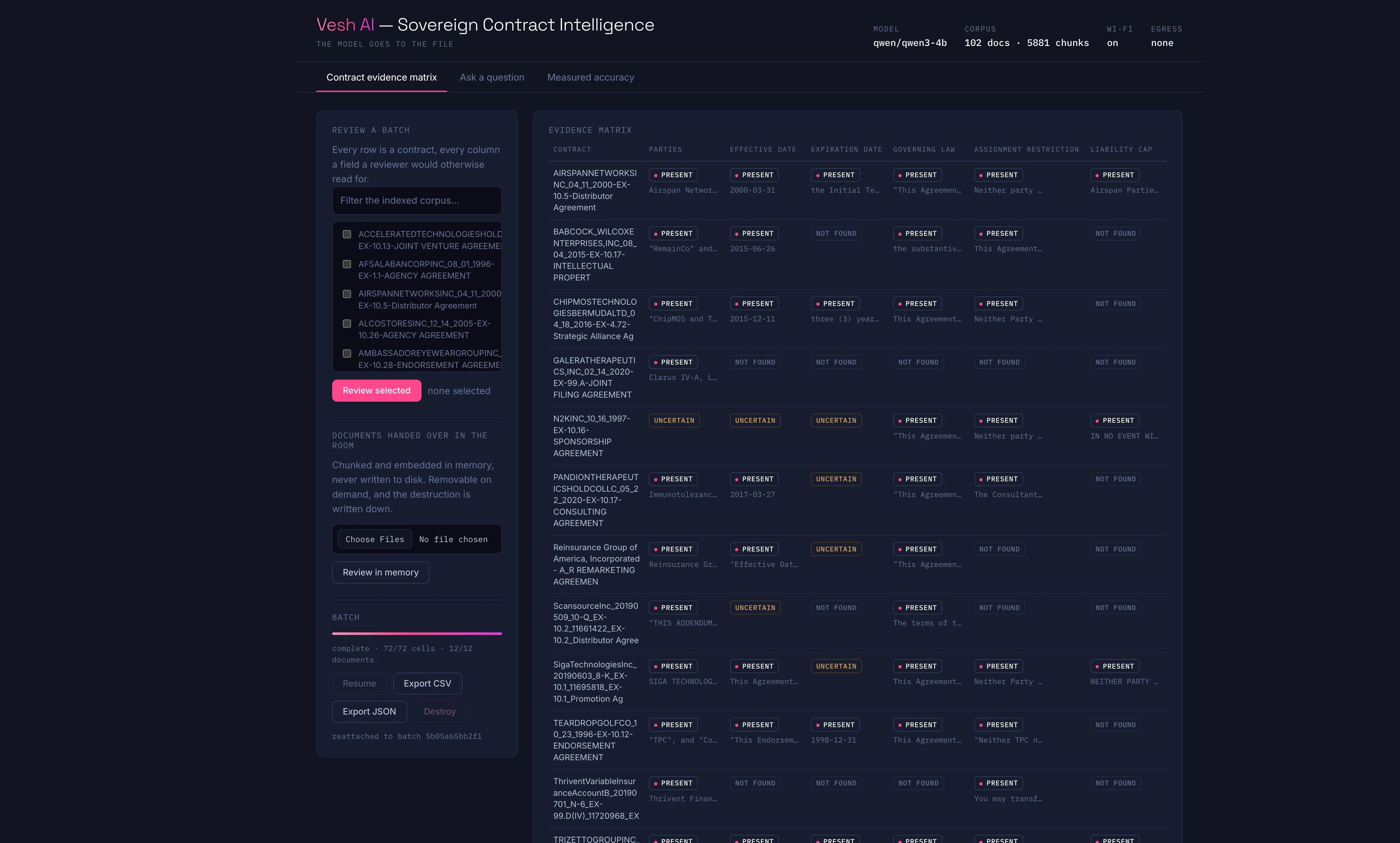The image size is (1400, 843).
Task: Click Review in memory button
Action: pos(381,573)
